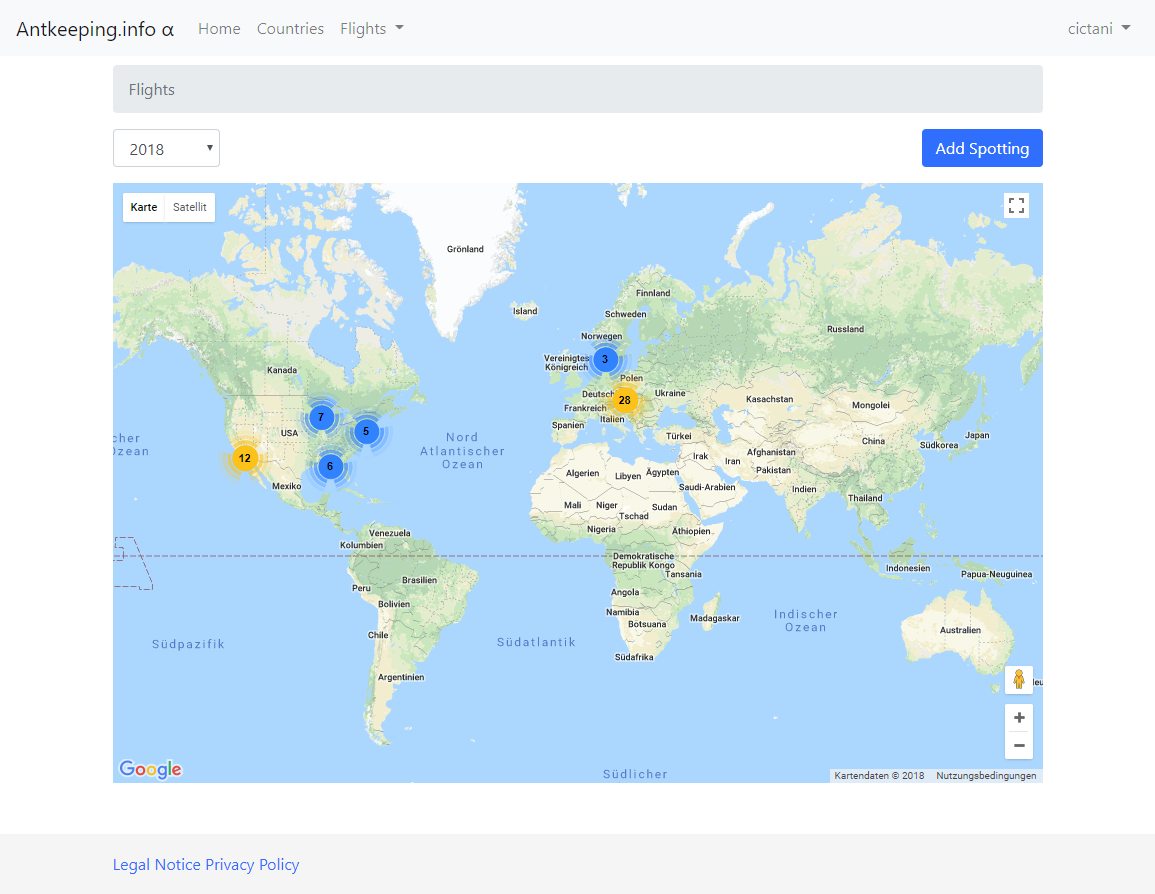Click the Street View pegman icon
1155x894 pixels.
click(x=1018, y=680)
